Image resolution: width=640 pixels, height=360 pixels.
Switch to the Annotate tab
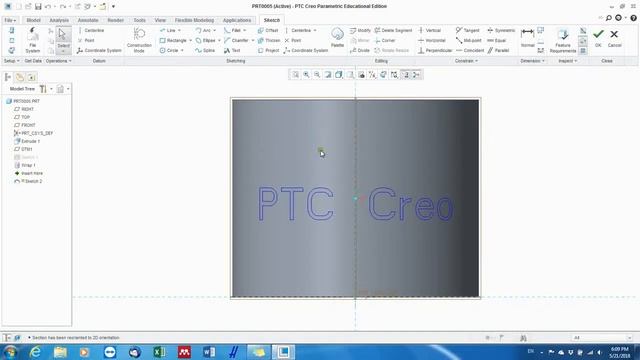88,20
